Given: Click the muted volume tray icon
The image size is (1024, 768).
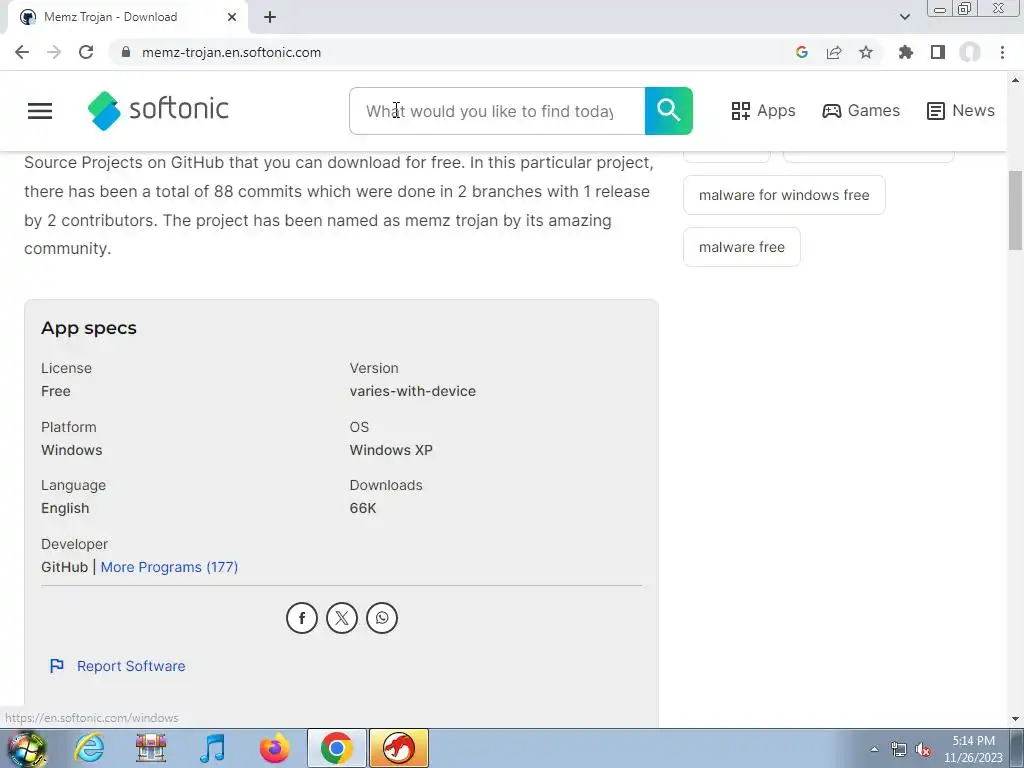Looking at the screenshot, I should click(x=923, y=750).
